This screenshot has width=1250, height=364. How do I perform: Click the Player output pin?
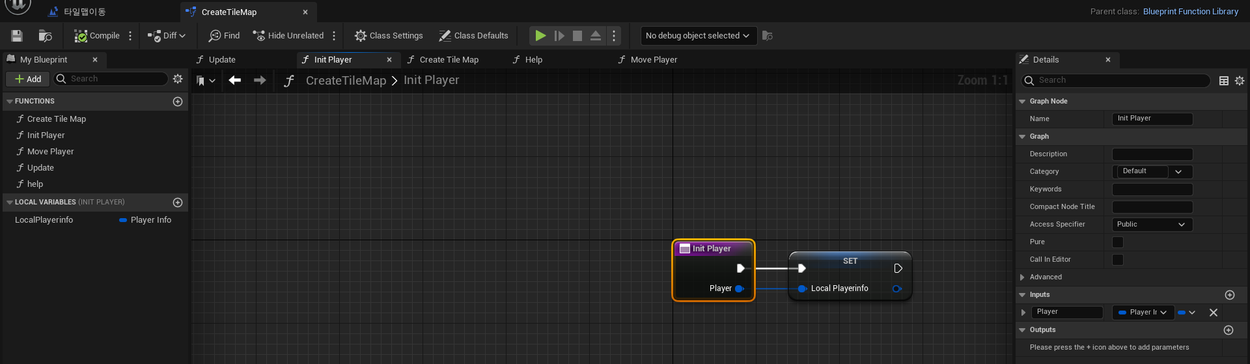739,289
